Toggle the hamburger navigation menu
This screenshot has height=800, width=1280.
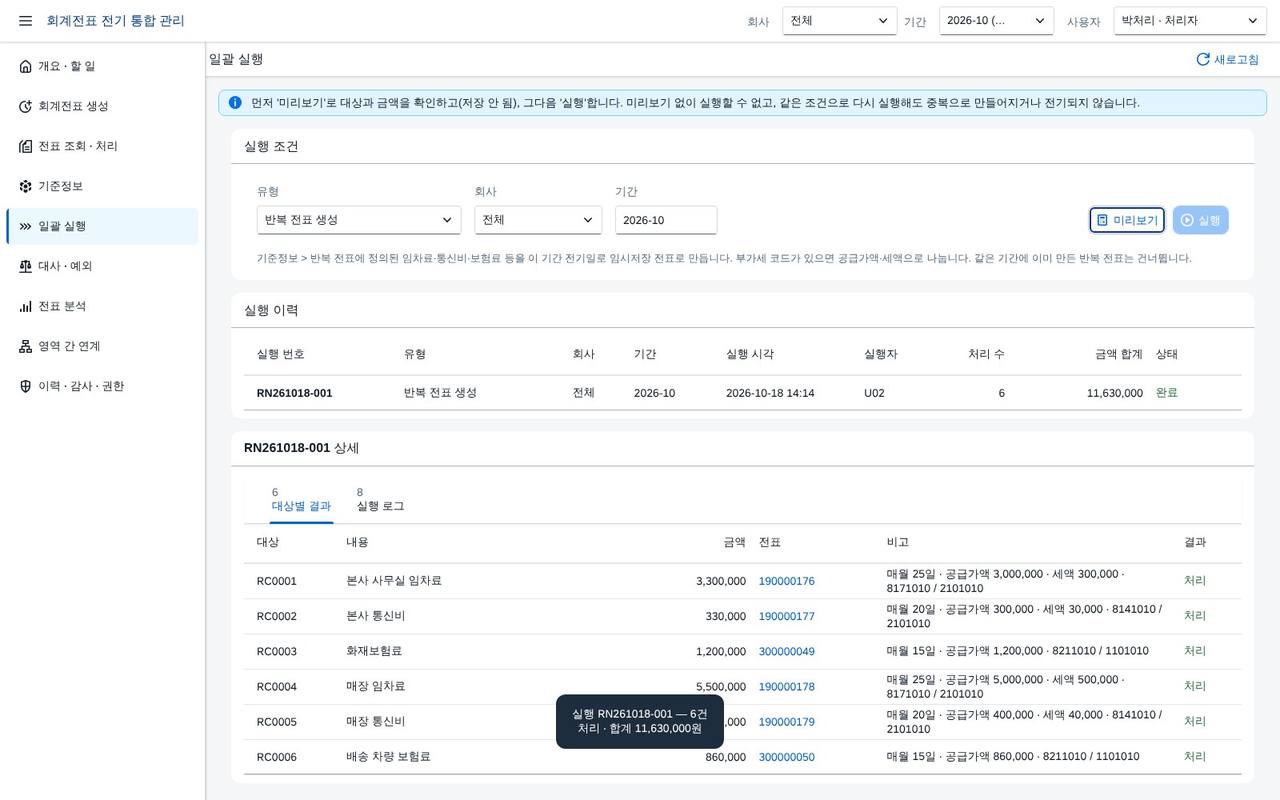coord(25,21)
